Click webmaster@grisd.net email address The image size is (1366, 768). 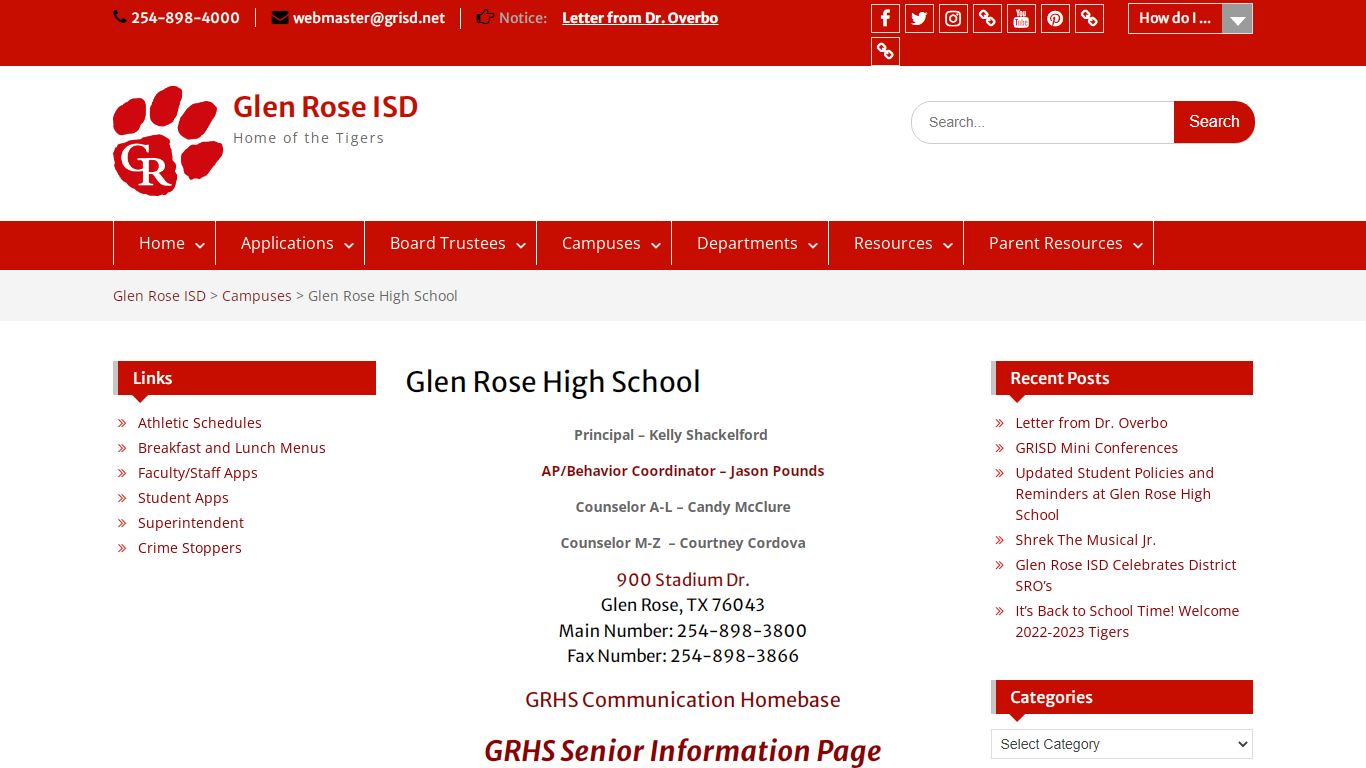[369, 18]
